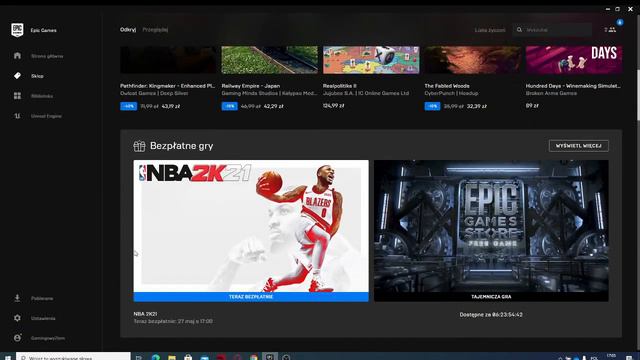This screenshot has width=640, height=360.
Task: Click the Bezpłatne gry heading
Action: pyautogui.click(x=182, y=146)
